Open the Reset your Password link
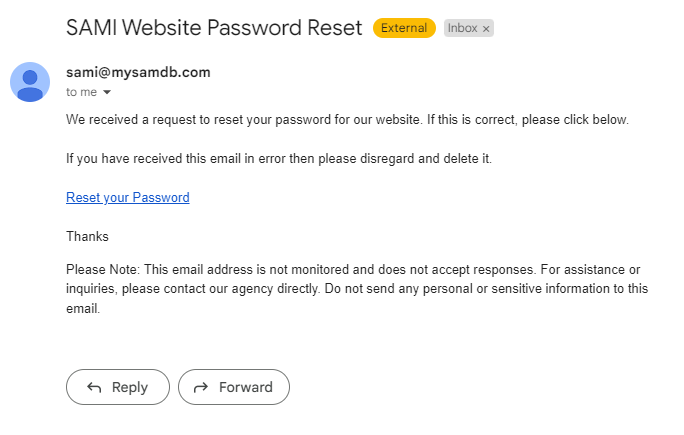The width and height of the screenshot is (684, 435). (128, 197)
